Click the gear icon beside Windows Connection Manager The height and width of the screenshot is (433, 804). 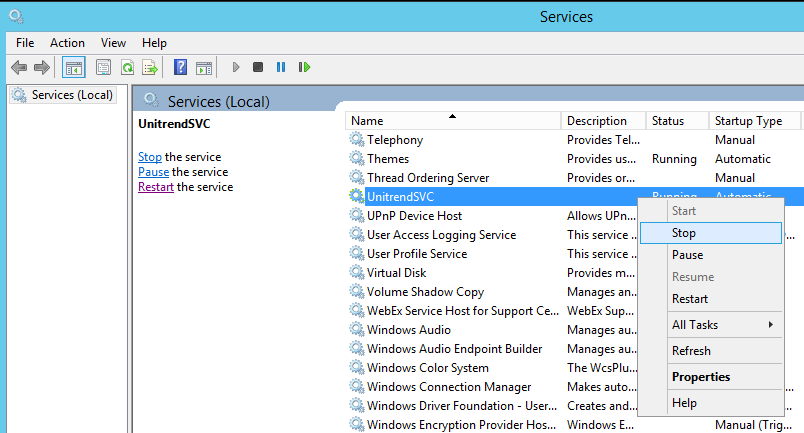[357, 386]
